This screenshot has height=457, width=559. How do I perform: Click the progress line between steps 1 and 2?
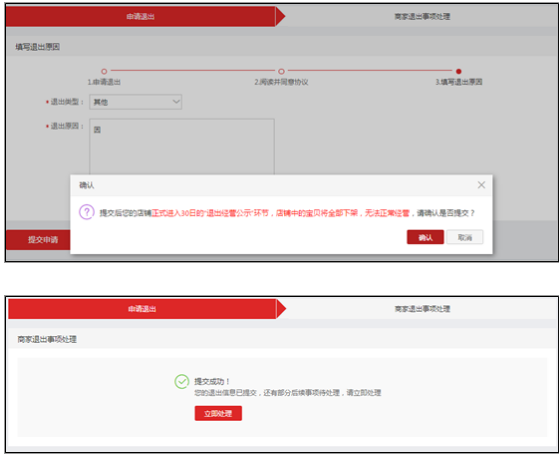[193, 71]
